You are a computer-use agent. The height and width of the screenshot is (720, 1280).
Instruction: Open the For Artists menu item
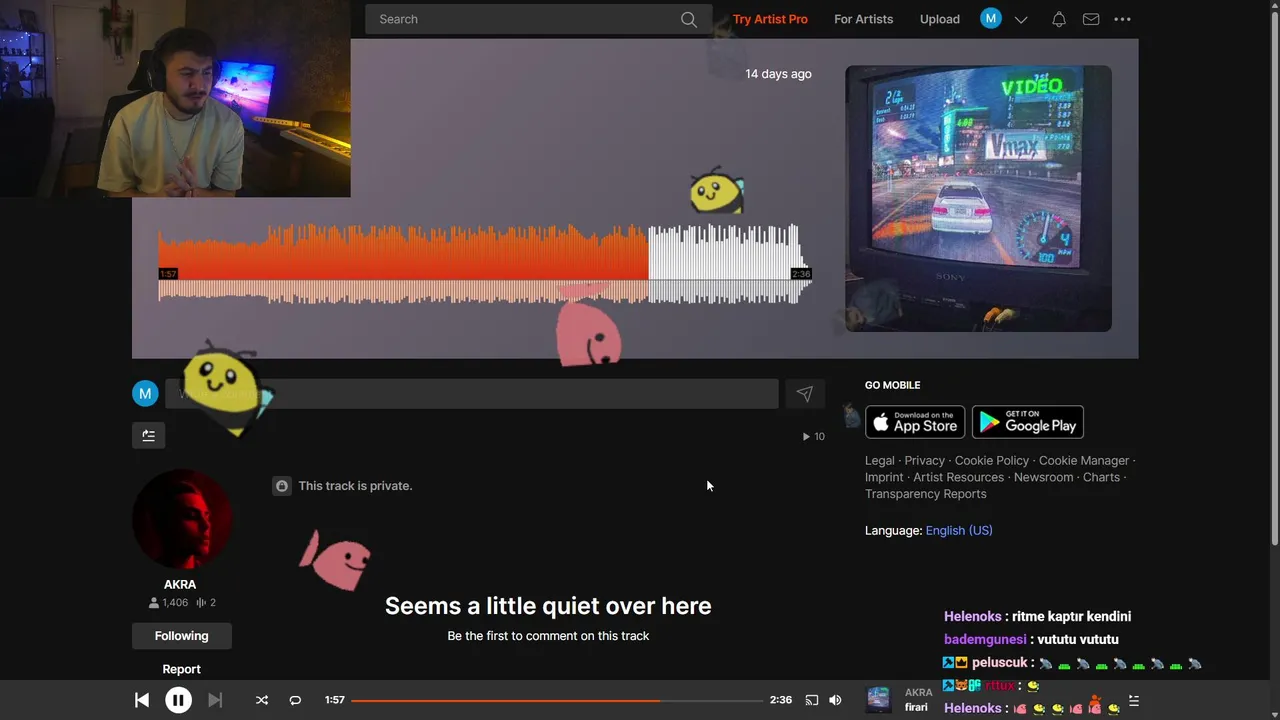pyautogui.click(x=863, y=19)
